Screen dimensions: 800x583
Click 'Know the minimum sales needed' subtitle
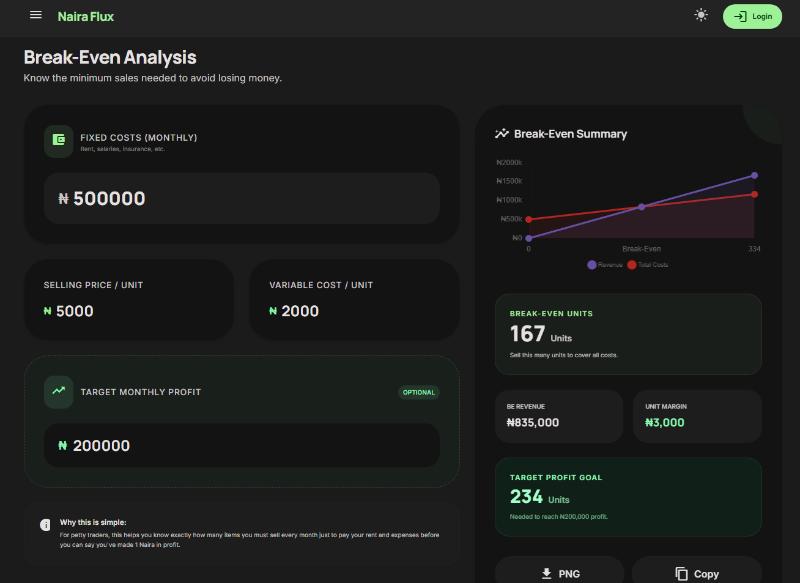click(153, 78)
